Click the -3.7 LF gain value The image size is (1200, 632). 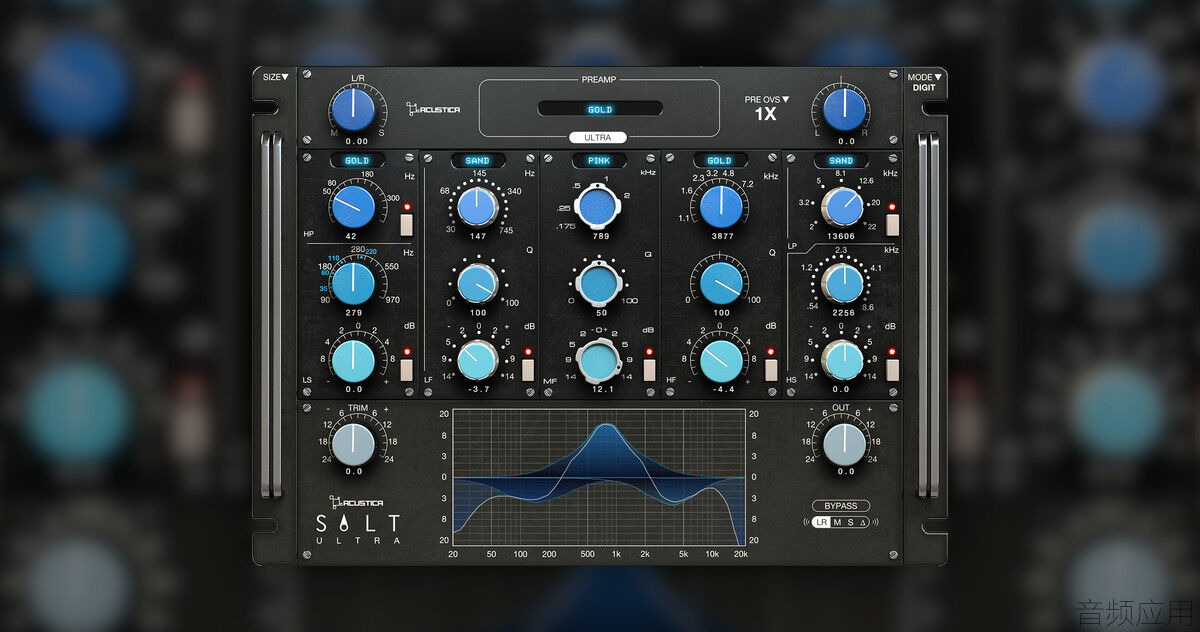tap(478, 389)
